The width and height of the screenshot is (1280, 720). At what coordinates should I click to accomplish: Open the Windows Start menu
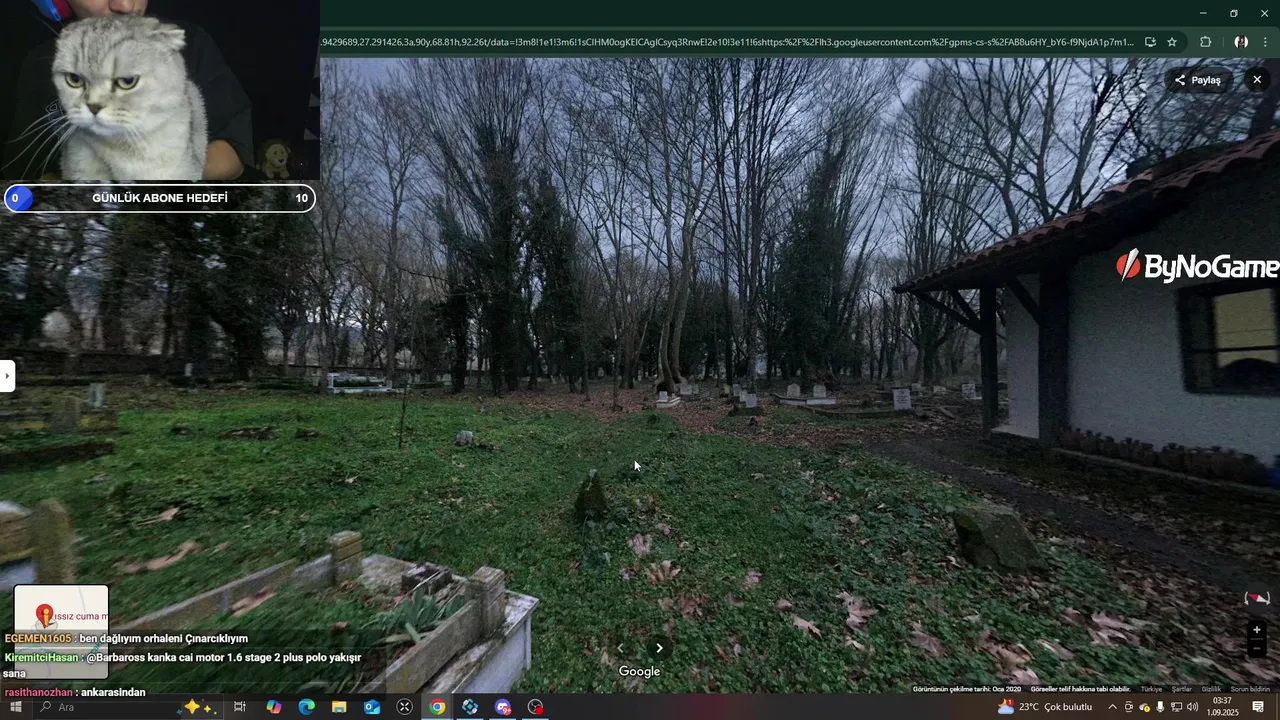(15, 707)
